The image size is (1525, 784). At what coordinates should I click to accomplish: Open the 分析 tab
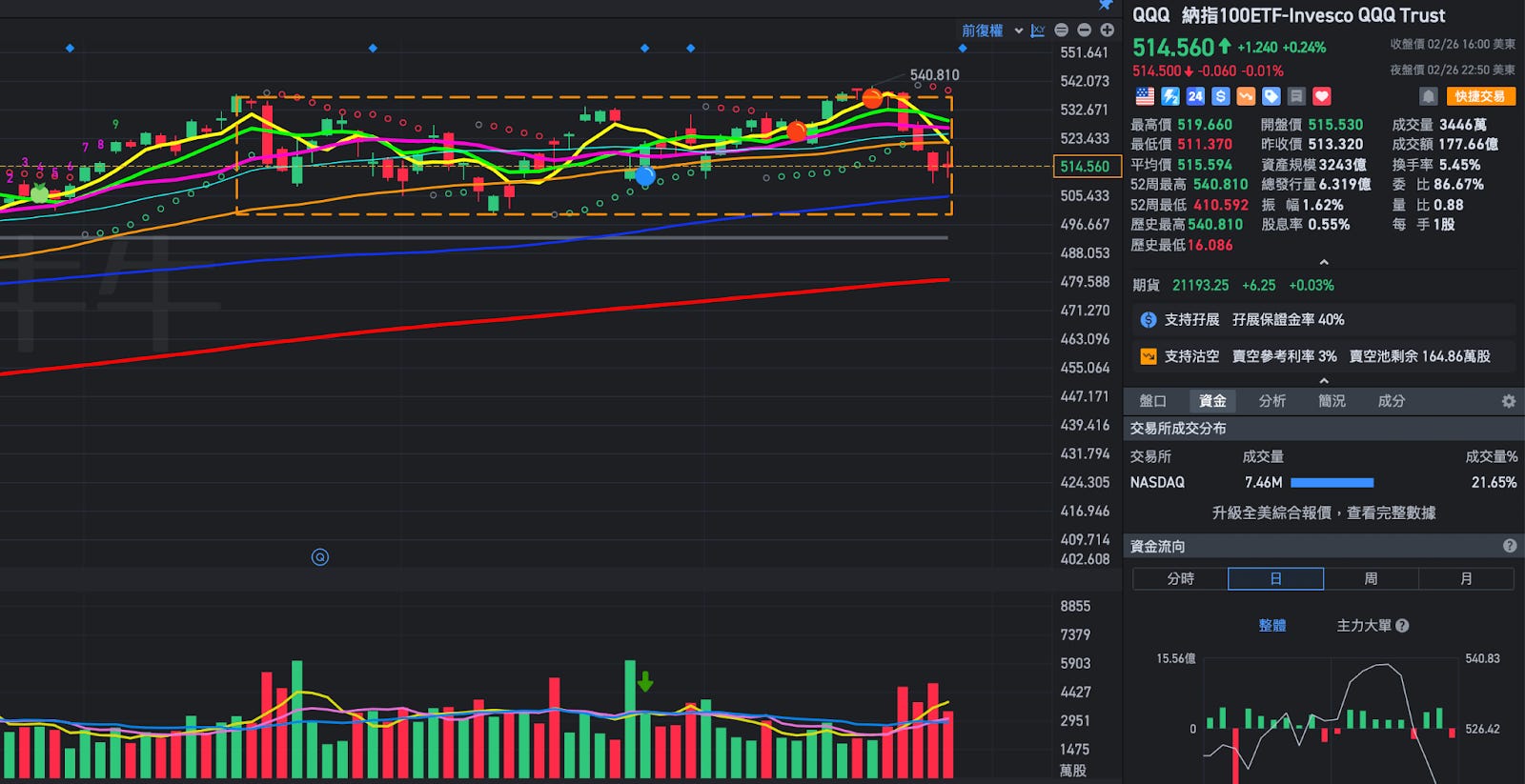click(x=1272, y=401)
